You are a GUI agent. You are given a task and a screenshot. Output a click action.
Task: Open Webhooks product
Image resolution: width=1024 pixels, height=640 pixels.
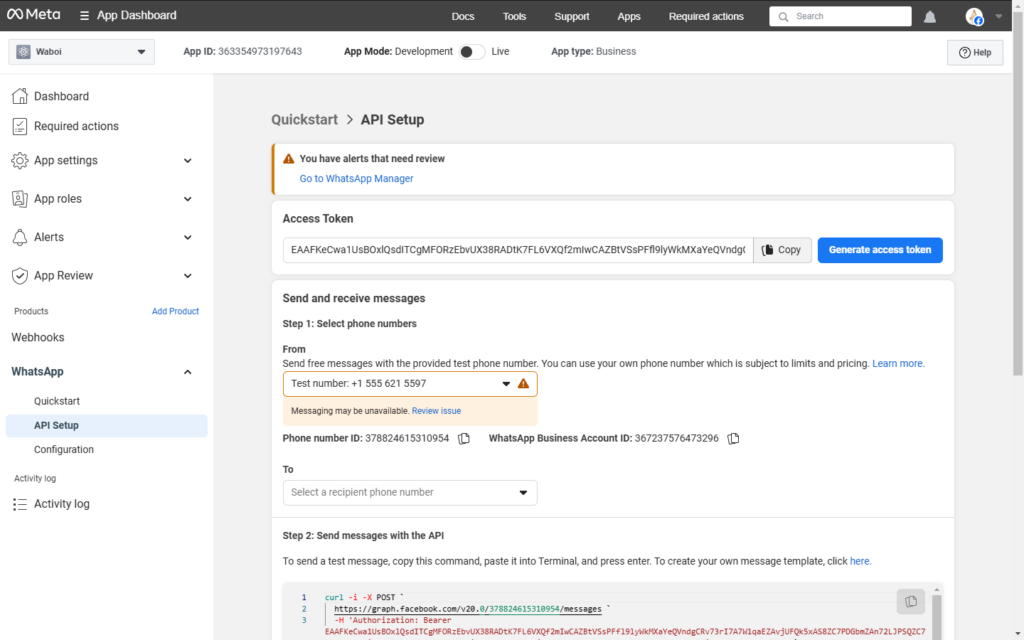click(x=38, y=338)
